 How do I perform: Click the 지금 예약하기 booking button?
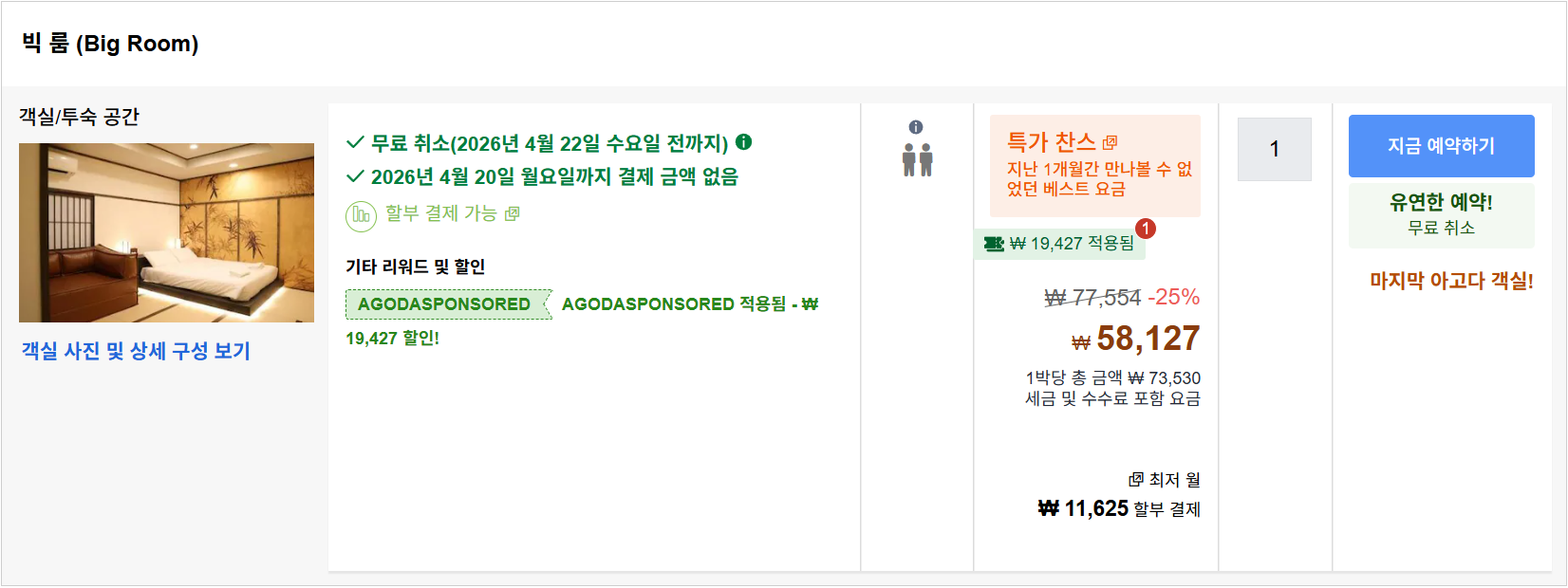[x=1441, y=145]
